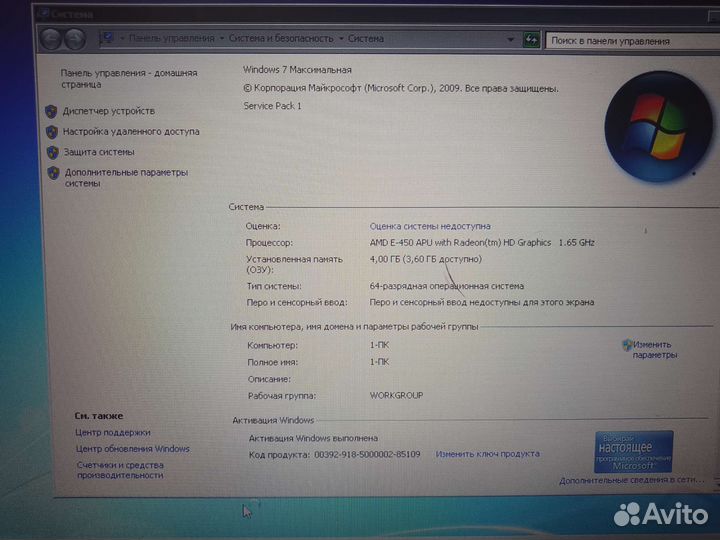This screenshot has width=720, height=540.
Task: Open Дополнительные сведения в сети link
Action: point(631,480)
